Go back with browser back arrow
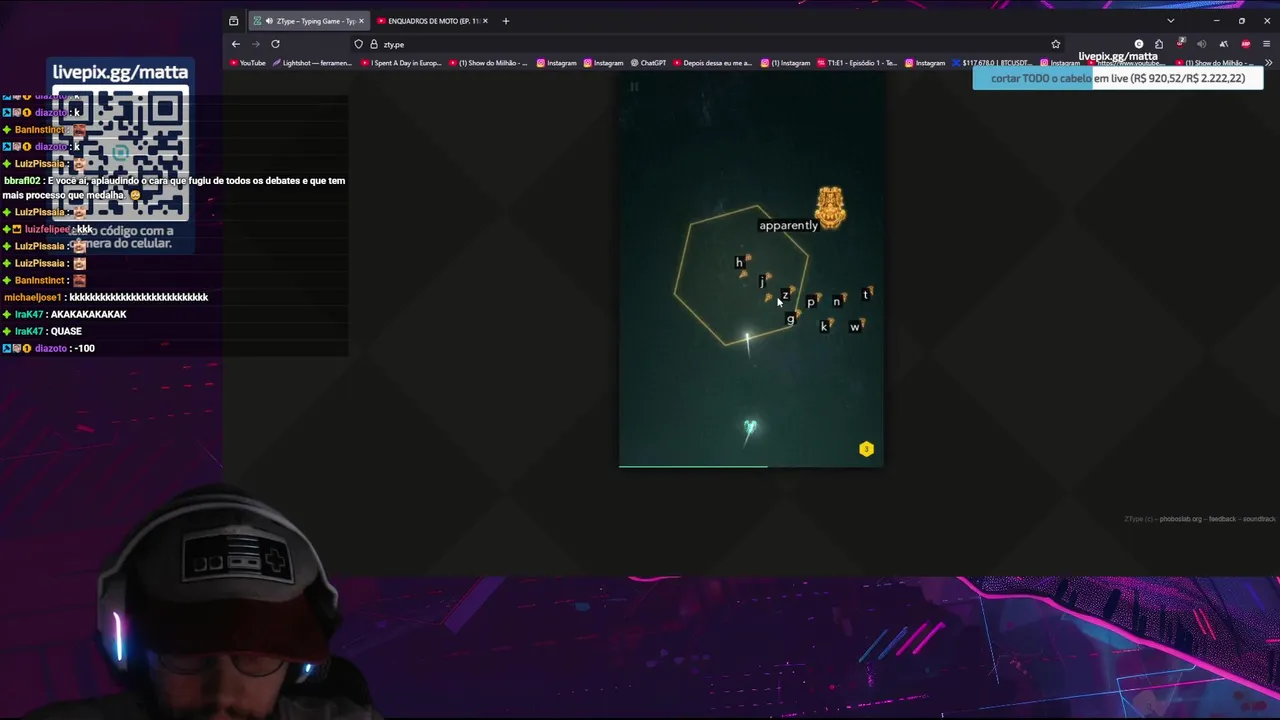This screenshot has width=1280, height=720. [x=236, y=44]
